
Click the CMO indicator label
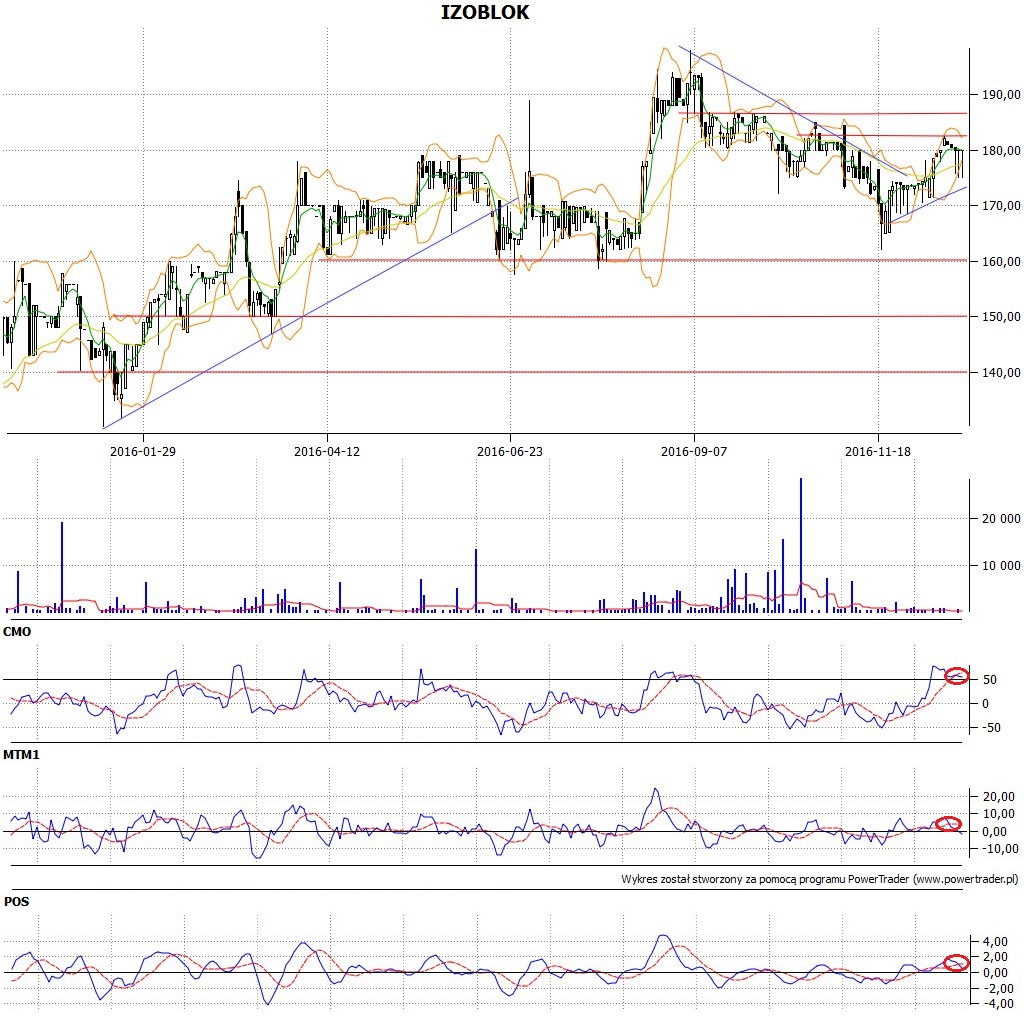coord(17,632)
